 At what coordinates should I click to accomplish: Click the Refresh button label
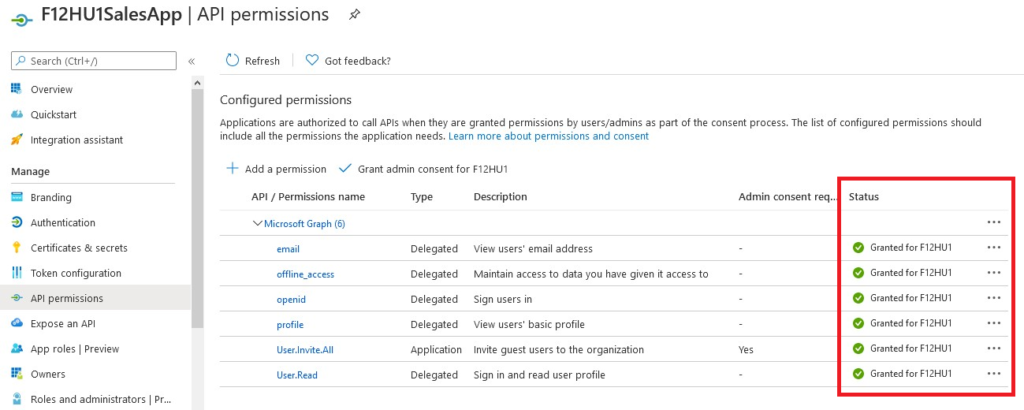(262, 61)
